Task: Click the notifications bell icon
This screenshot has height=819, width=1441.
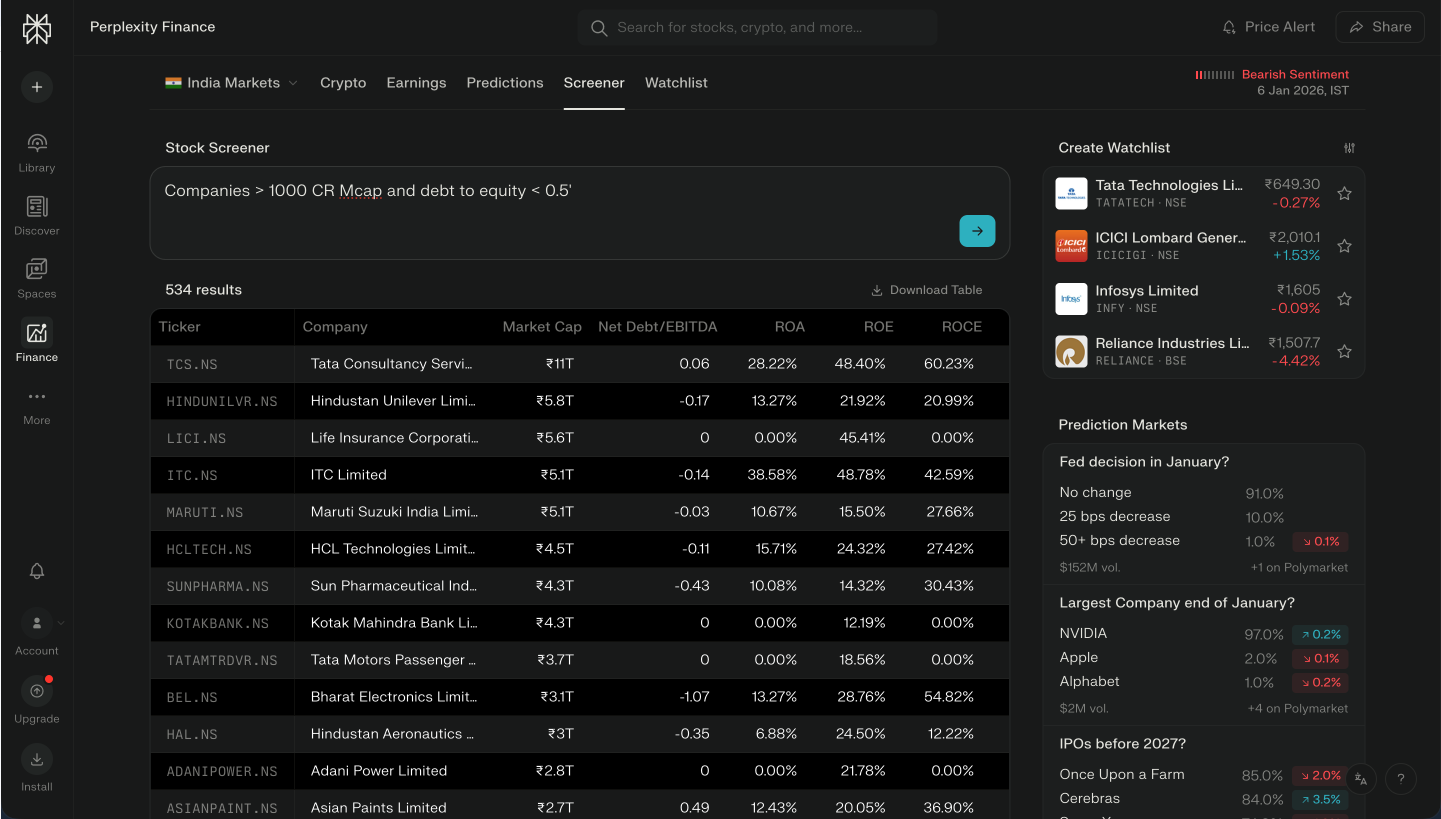Action: pyautogui.click(x=37, y=571)
